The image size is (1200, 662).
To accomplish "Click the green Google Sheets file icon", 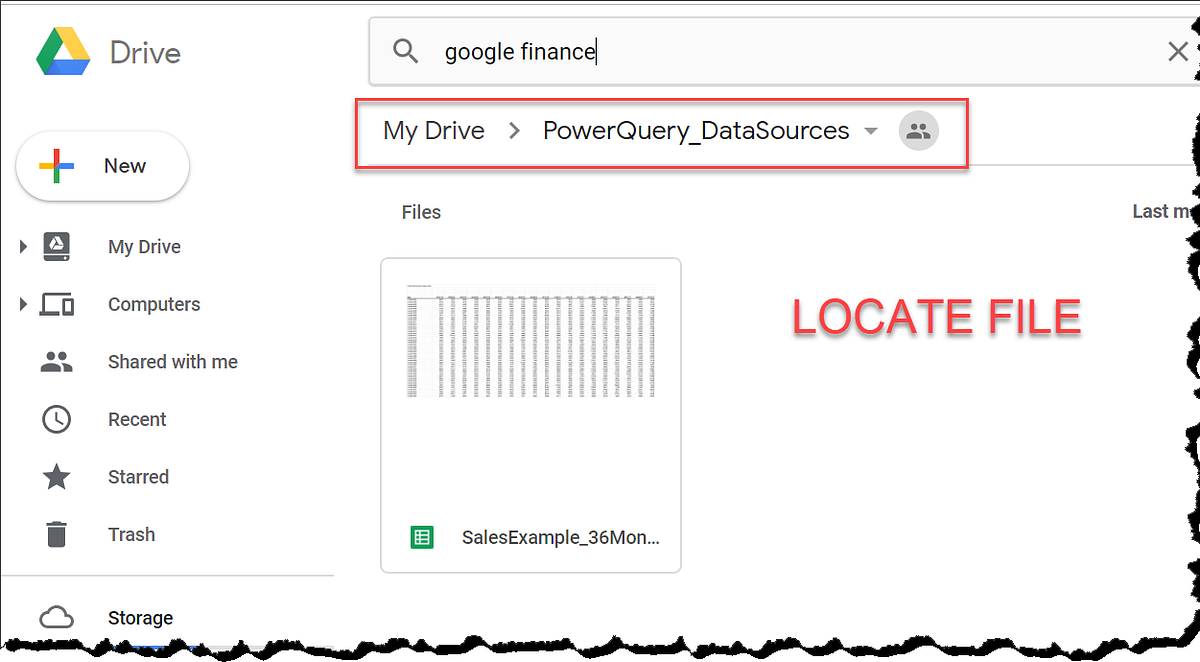I will pos(422,537).
